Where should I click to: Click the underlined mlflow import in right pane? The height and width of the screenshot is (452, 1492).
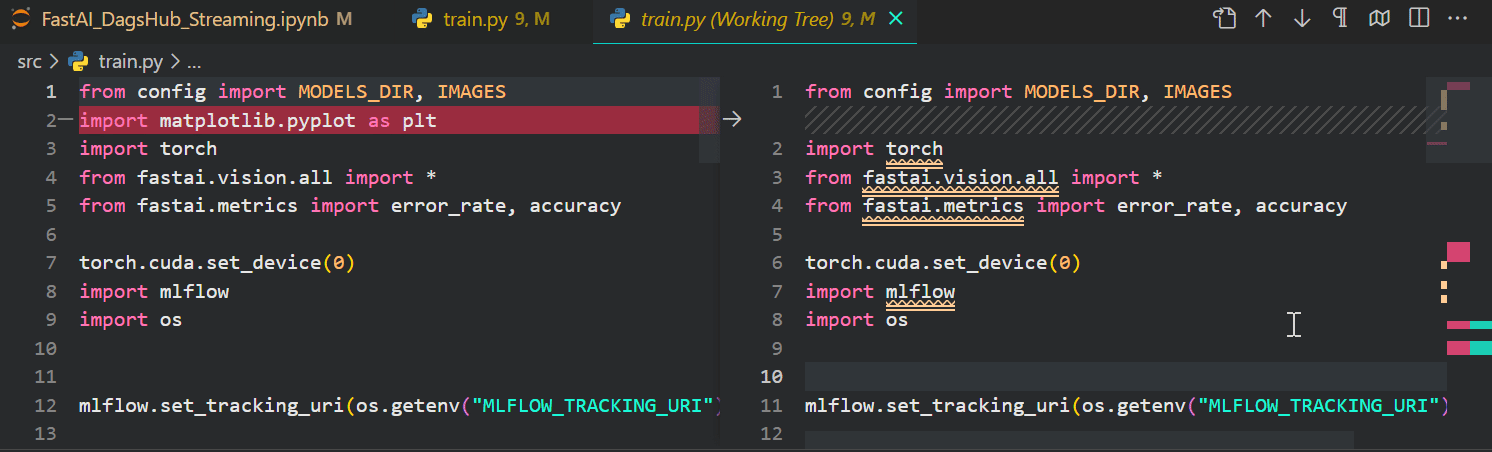pyautogui.click(x=920, y=292)
